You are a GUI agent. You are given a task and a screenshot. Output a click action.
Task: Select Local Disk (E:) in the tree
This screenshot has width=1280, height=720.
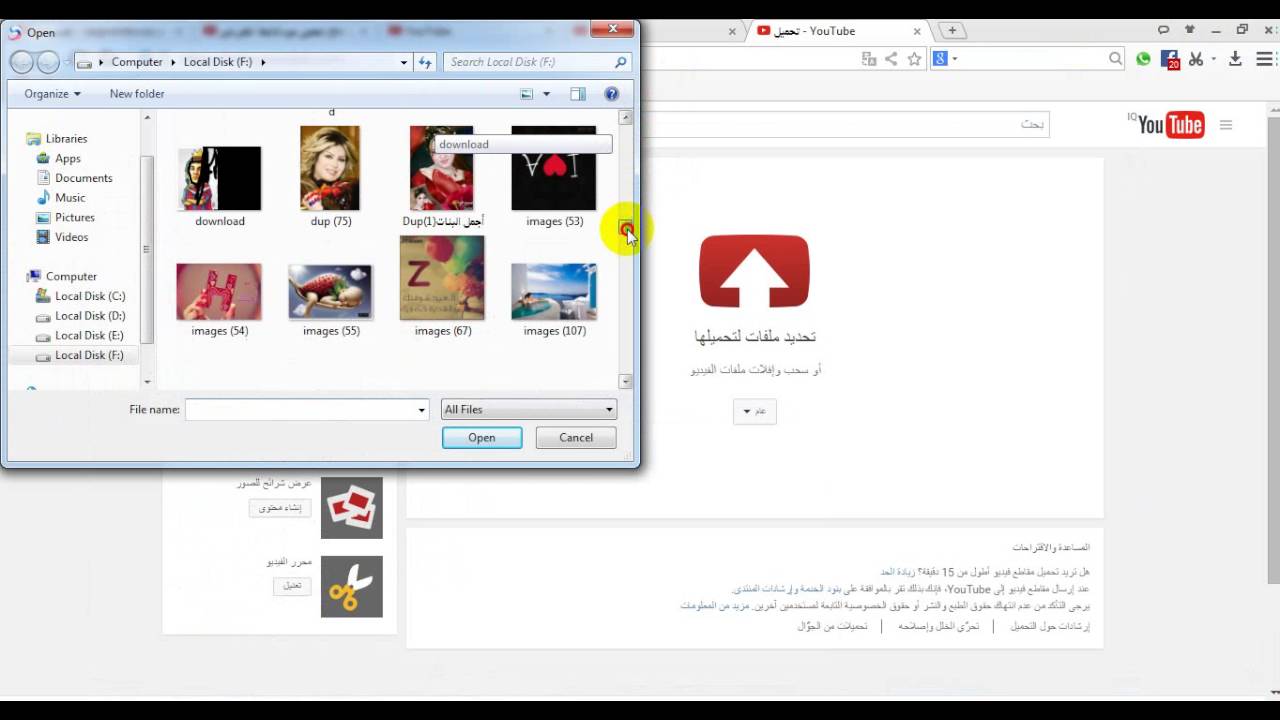click(x=90, y=335)
